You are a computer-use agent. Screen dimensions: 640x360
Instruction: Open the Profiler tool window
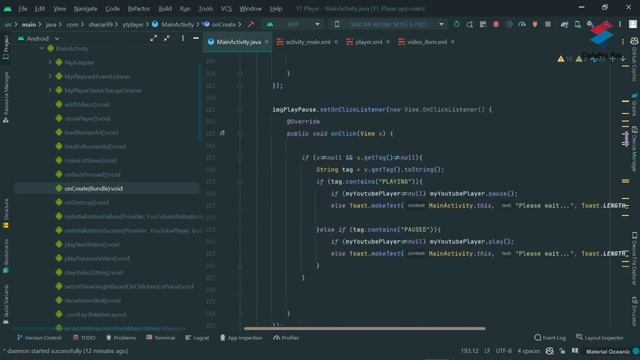pos(286,338)
